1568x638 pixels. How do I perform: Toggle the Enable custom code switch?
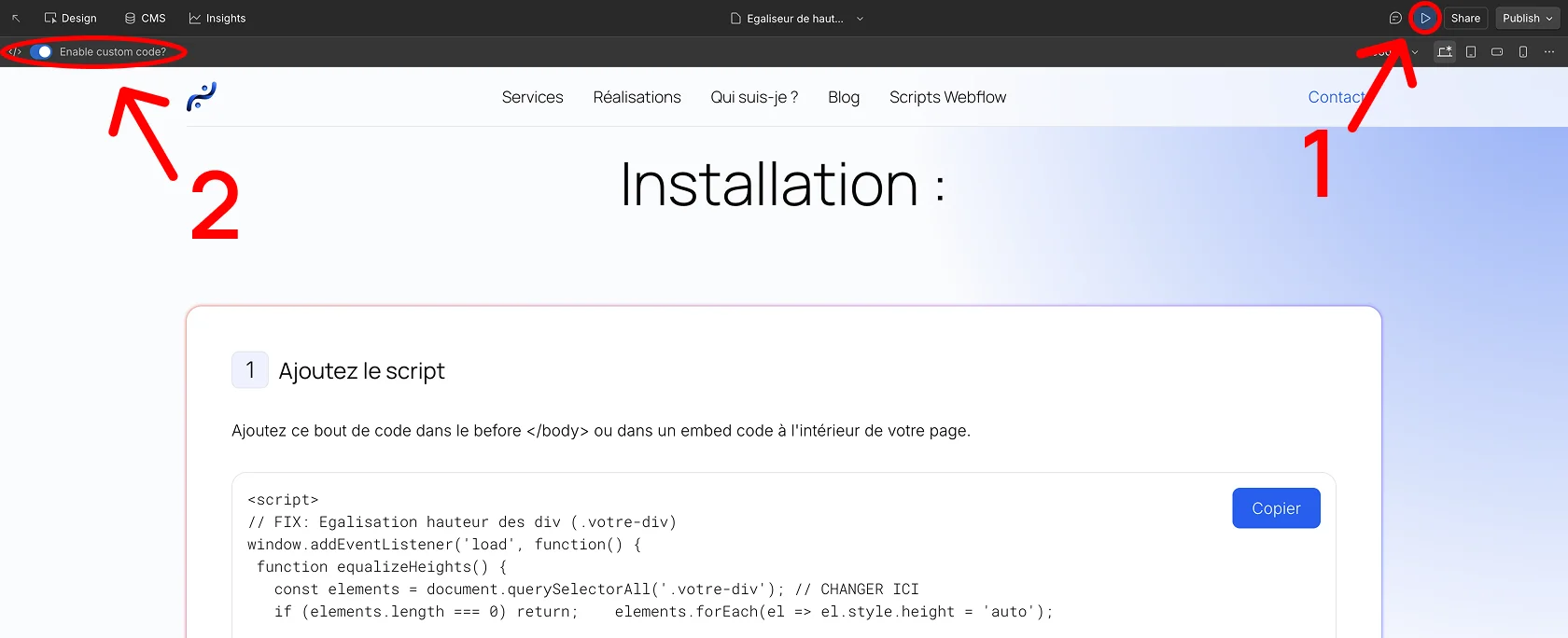[41, 51]
